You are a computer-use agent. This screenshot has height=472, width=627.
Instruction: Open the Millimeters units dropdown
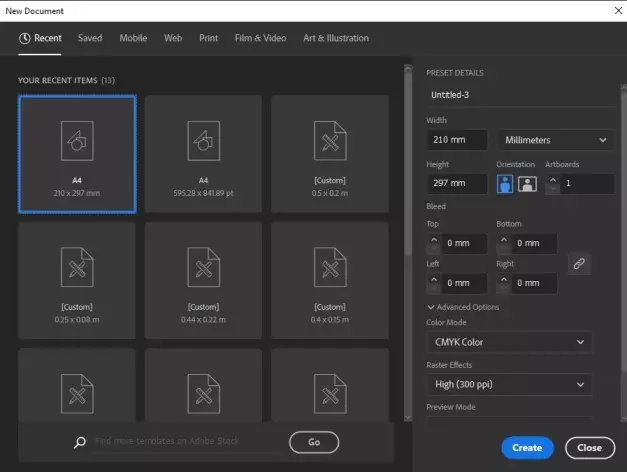556,140
